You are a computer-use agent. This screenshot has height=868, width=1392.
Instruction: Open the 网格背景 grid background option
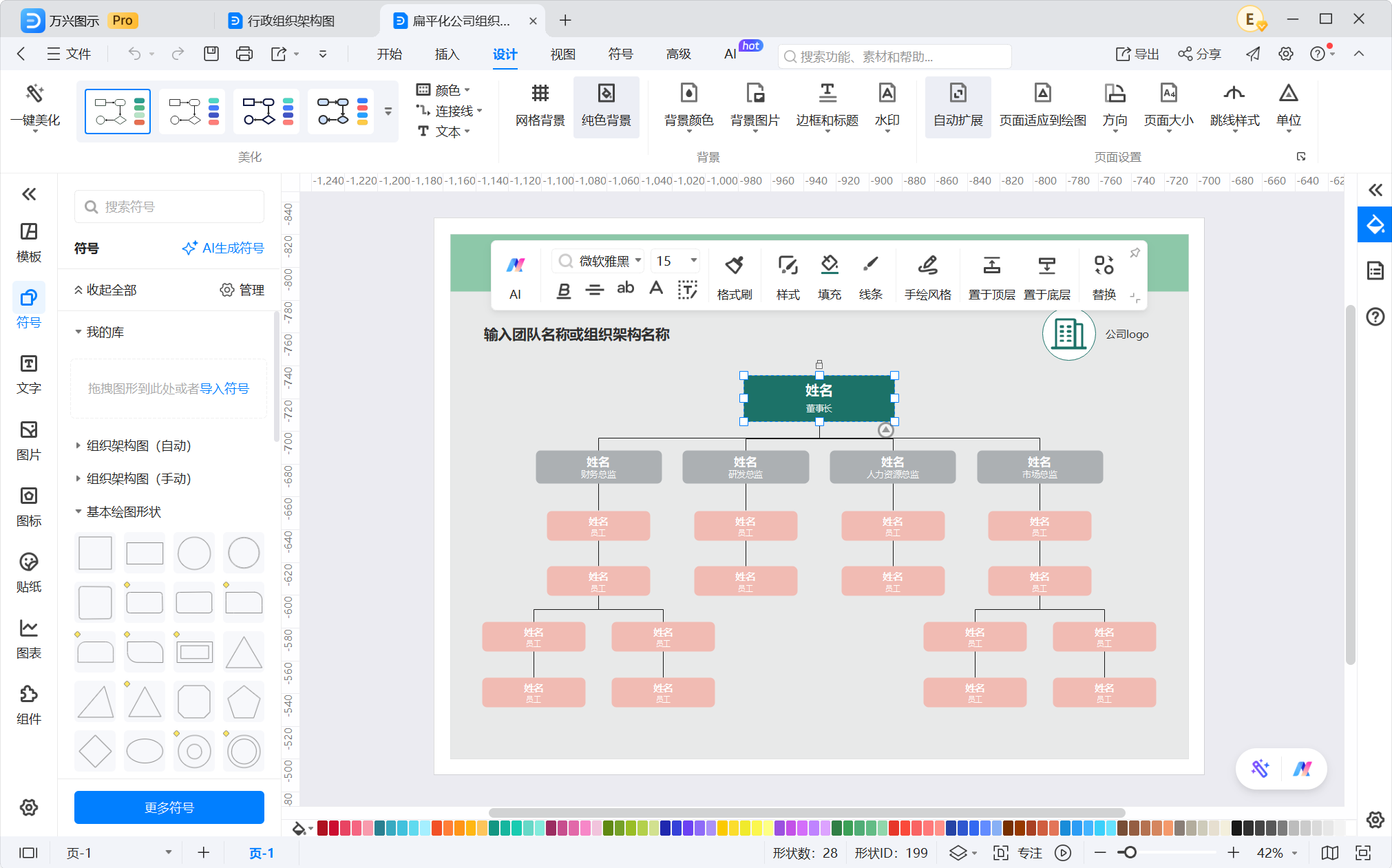pyautogui.click(x=540, y=107)
